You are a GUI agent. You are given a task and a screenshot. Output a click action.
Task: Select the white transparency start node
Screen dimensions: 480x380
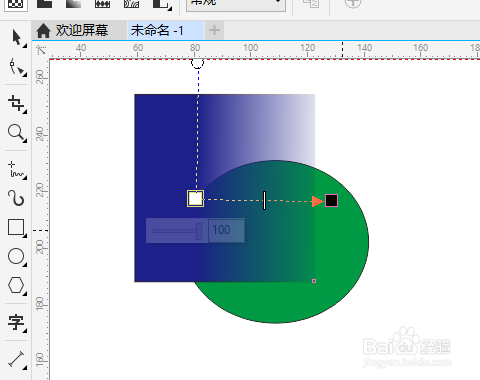(x=195, y=199)
